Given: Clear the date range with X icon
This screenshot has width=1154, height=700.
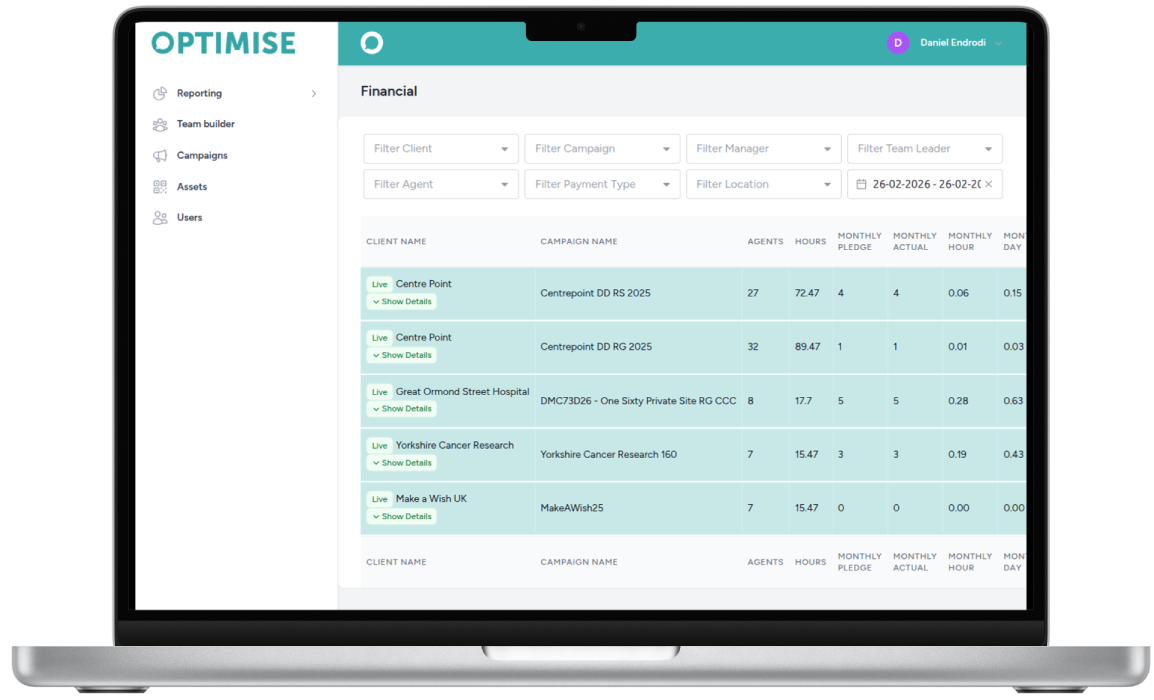Looking at the screenshot, I should coord(988,185).
